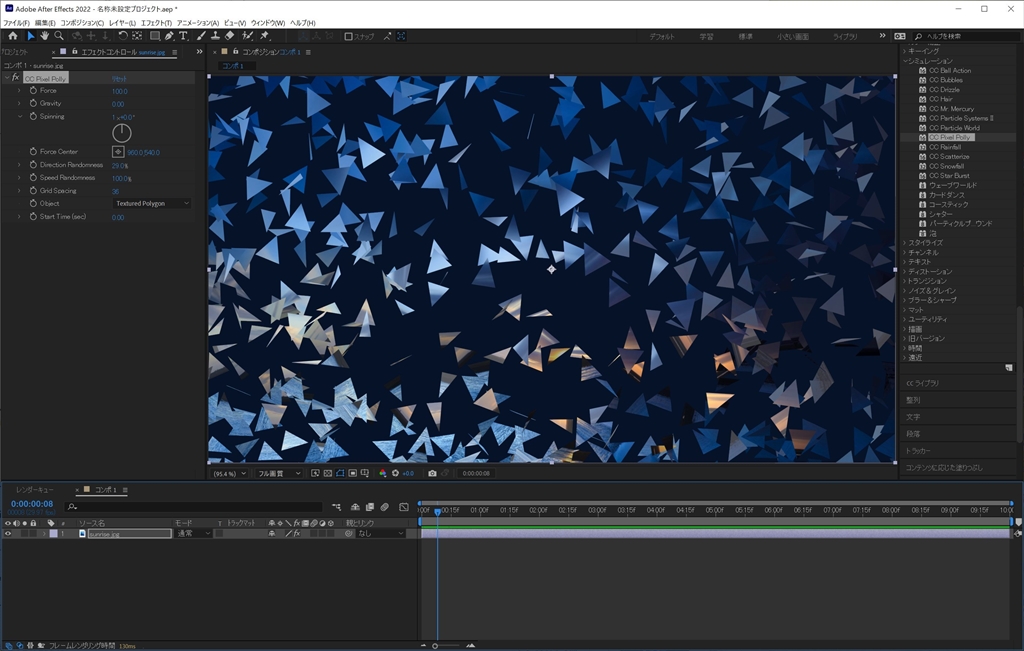
Task: Toggle the スナップ snapping checkbox
Action: pos(348,36)
